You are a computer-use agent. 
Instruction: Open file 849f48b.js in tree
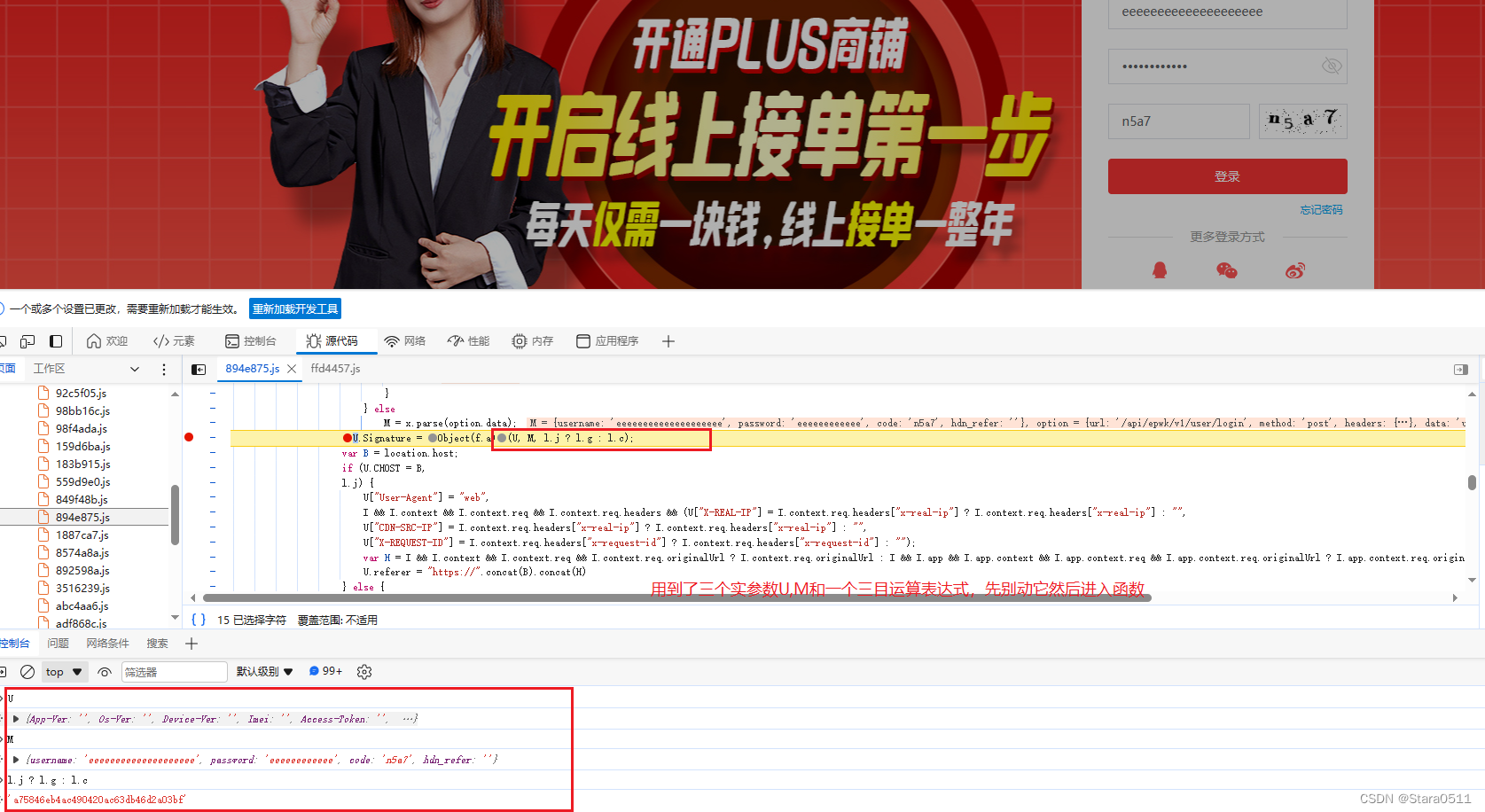click(81, 499)
